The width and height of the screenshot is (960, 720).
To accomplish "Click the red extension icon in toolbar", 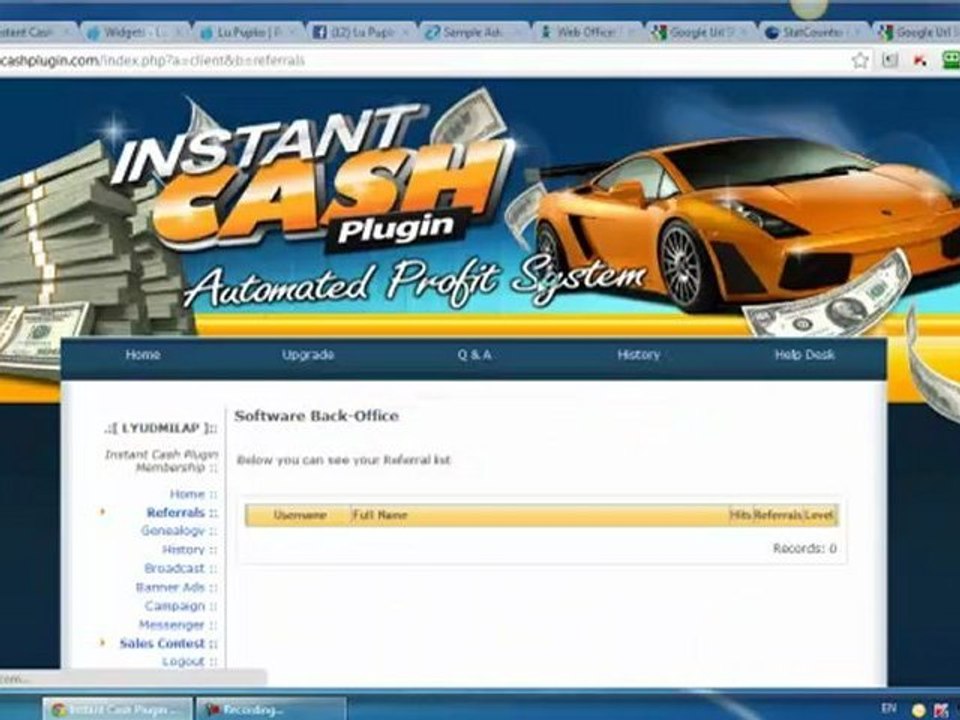I will coord(920,60).
